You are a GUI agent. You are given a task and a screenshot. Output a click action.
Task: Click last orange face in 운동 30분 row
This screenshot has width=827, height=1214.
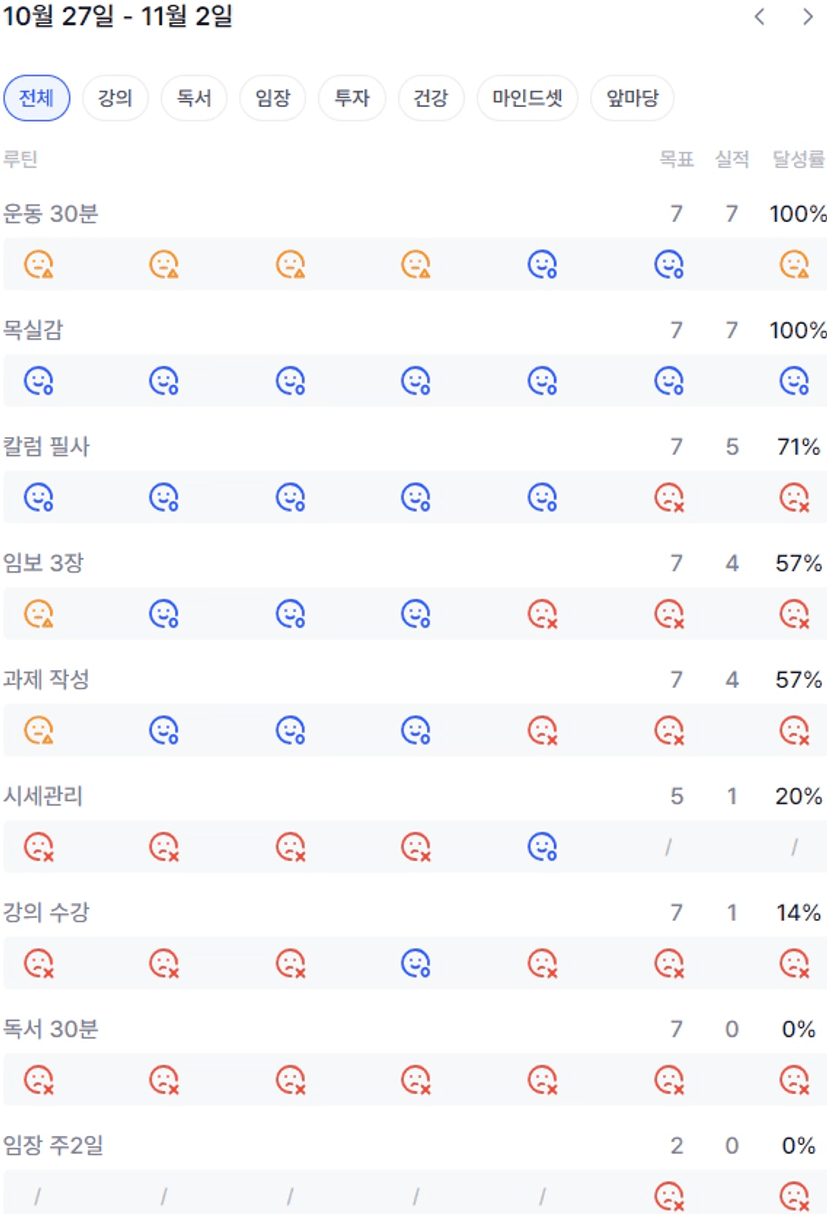(x=794, y=264)
